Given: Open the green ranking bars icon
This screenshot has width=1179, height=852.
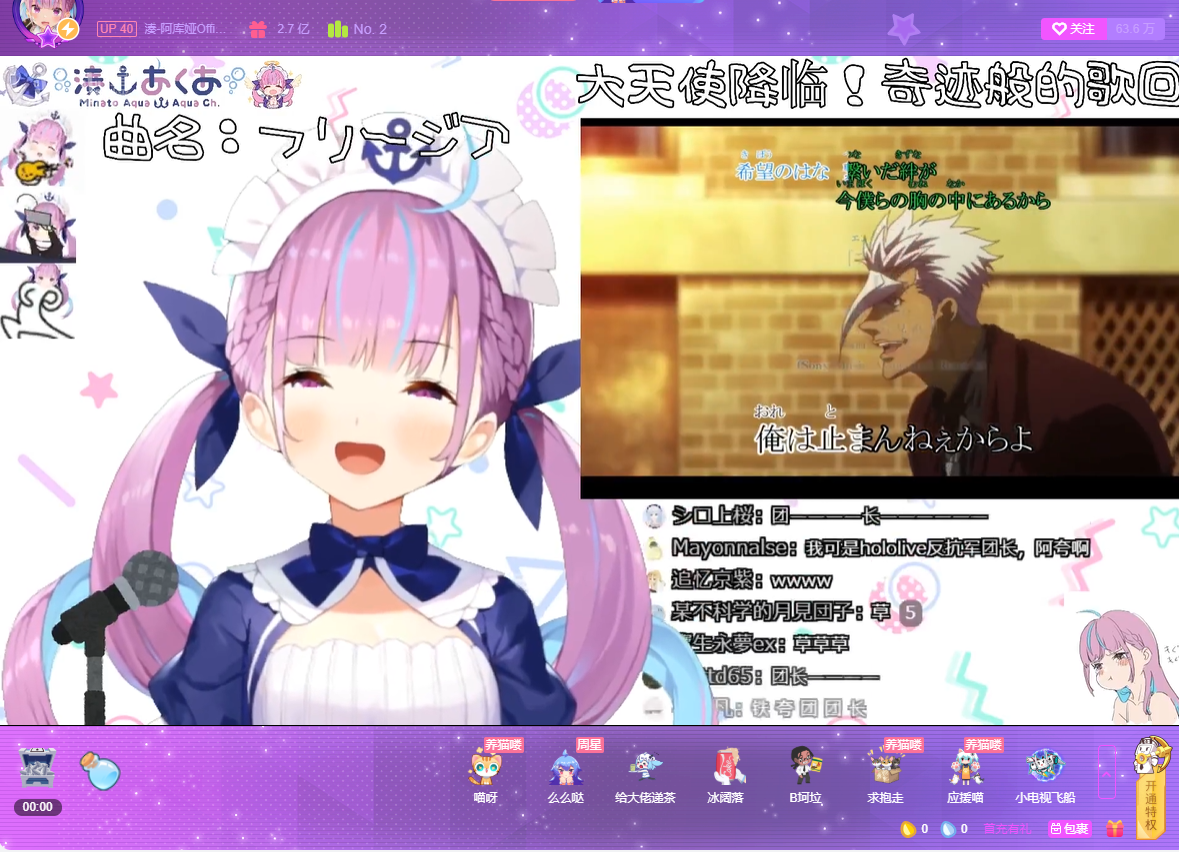Looking at the screenshot, I should point(338,29).
